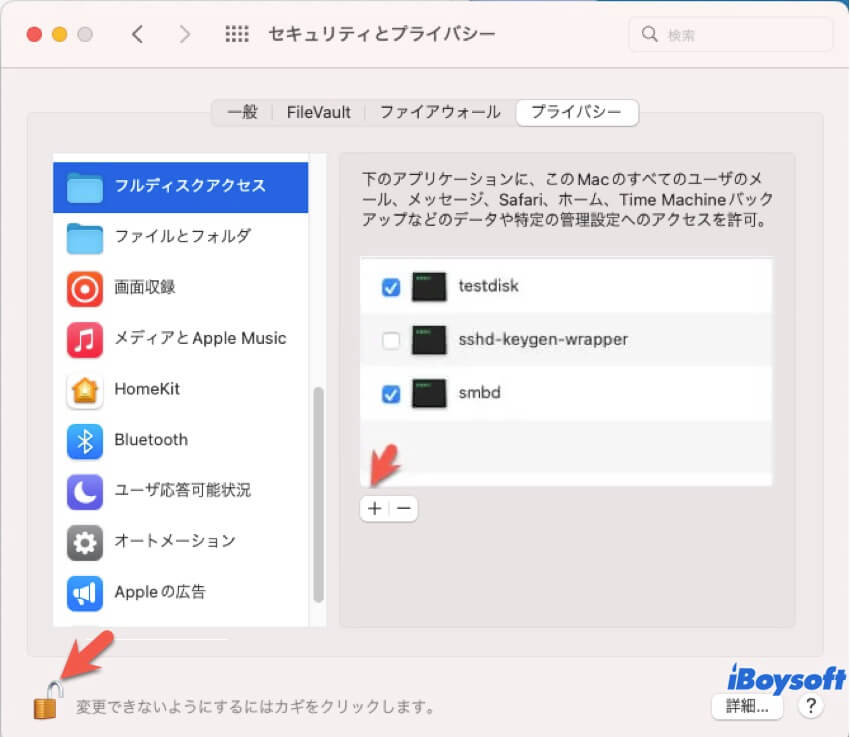The image size is (850, 737).
Task: Switch to the FileVault tab
Action: pos(318,113)
